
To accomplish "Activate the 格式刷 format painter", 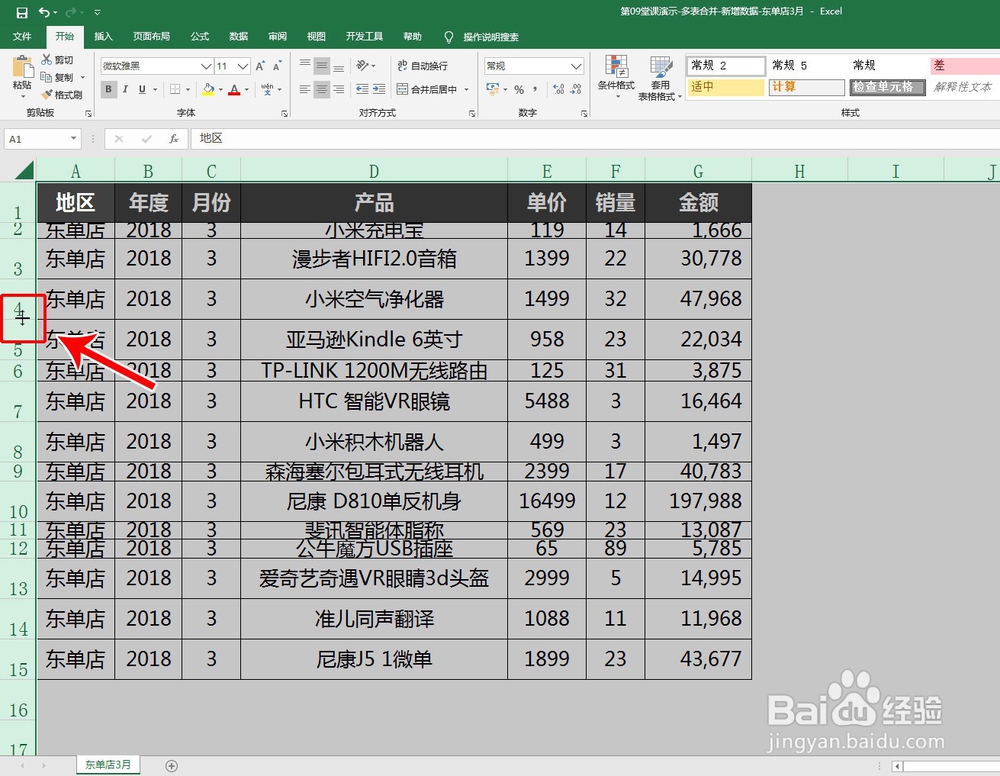I will tap(62, 95).
